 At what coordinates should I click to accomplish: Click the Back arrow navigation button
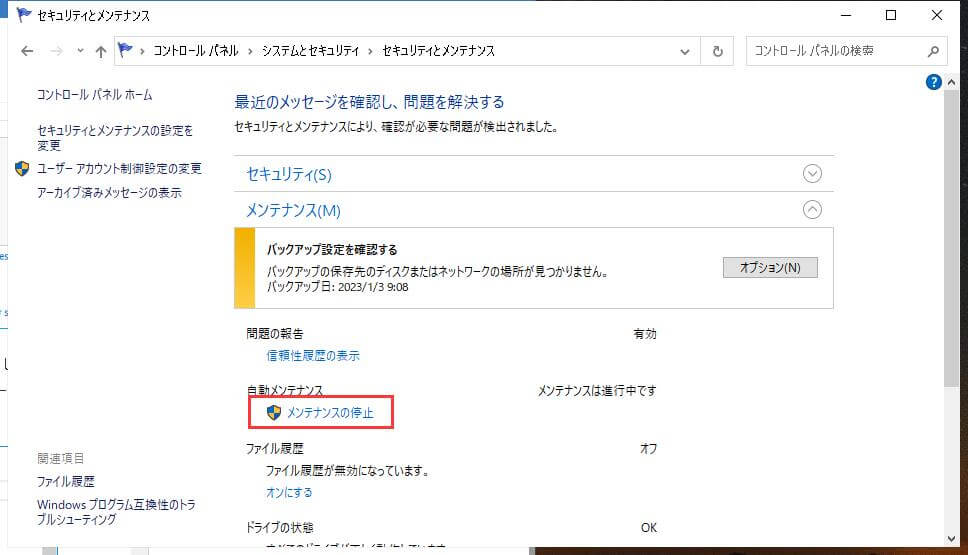(27, 51)
